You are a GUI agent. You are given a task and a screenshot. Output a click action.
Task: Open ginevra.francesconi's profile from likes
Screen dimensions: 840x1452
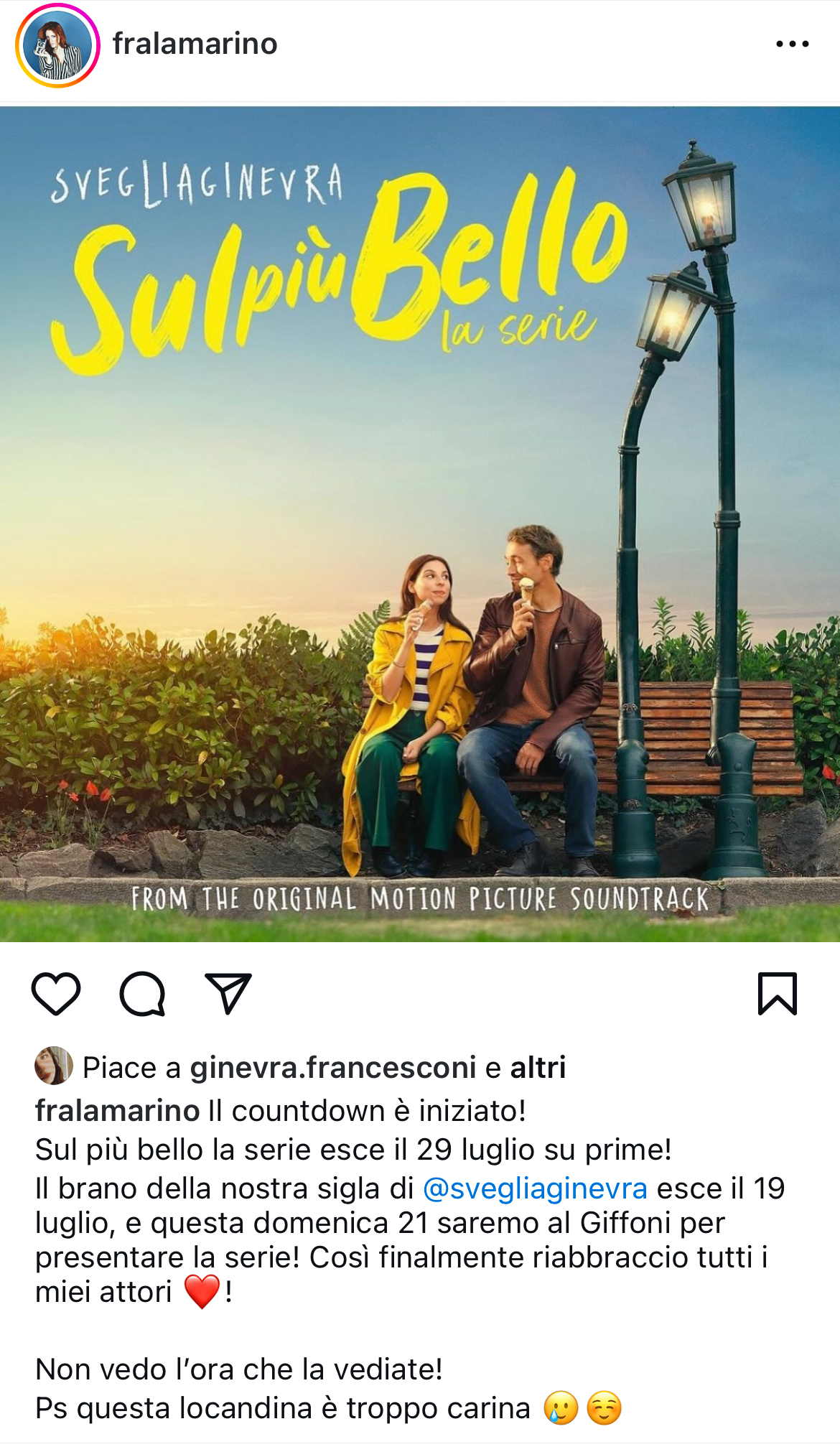pos(333,1068)
